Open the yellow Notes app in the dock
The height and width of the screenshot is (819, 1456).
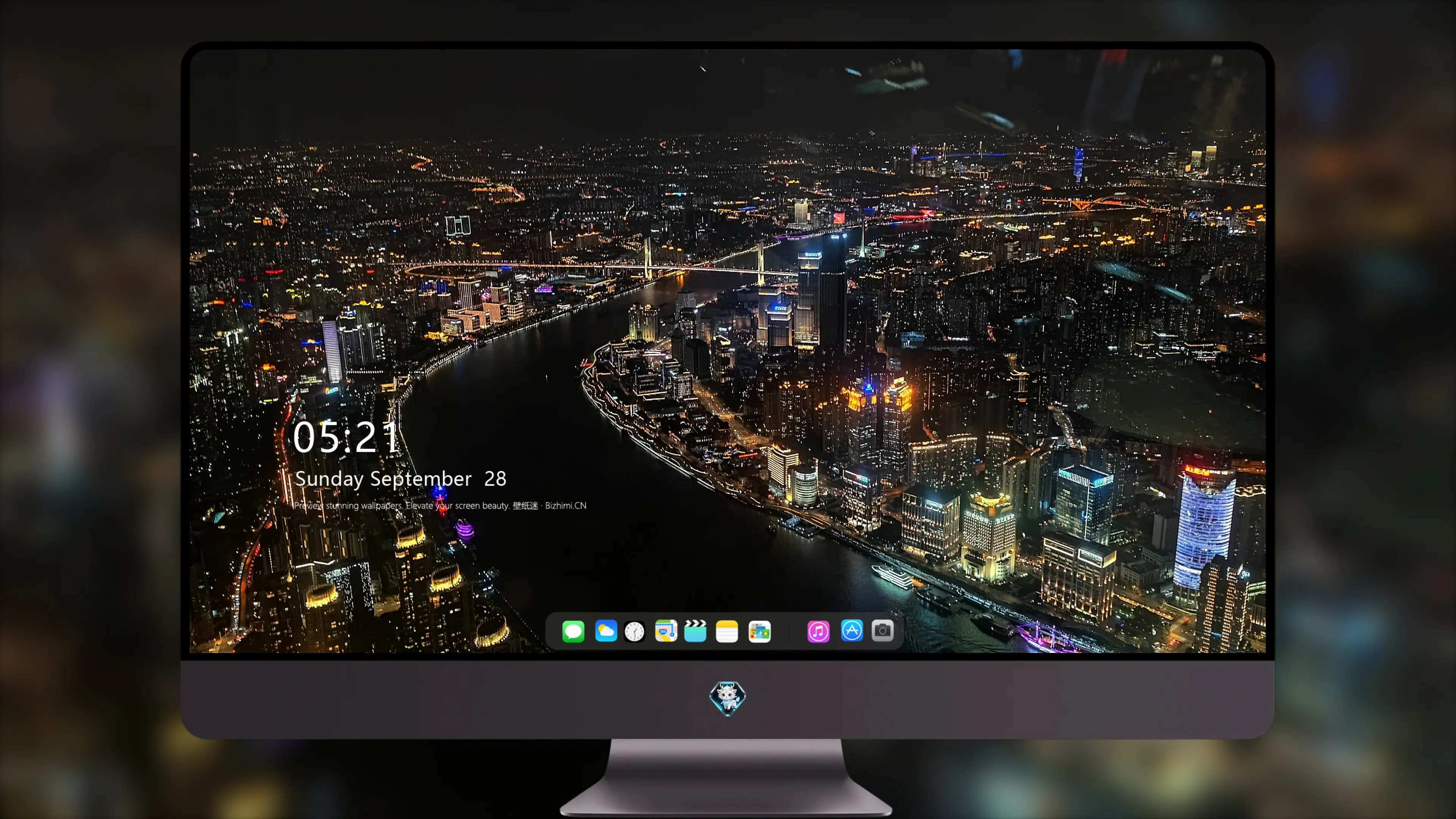[727, 631]
